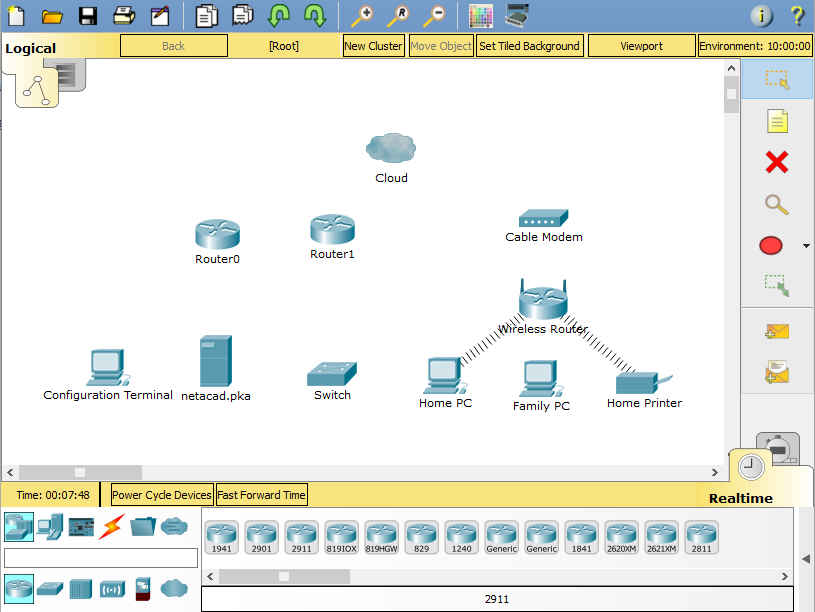Click Fast Forward Time
Image resolution: width=815 pixels, height=612 pixels.
[261, 494]
